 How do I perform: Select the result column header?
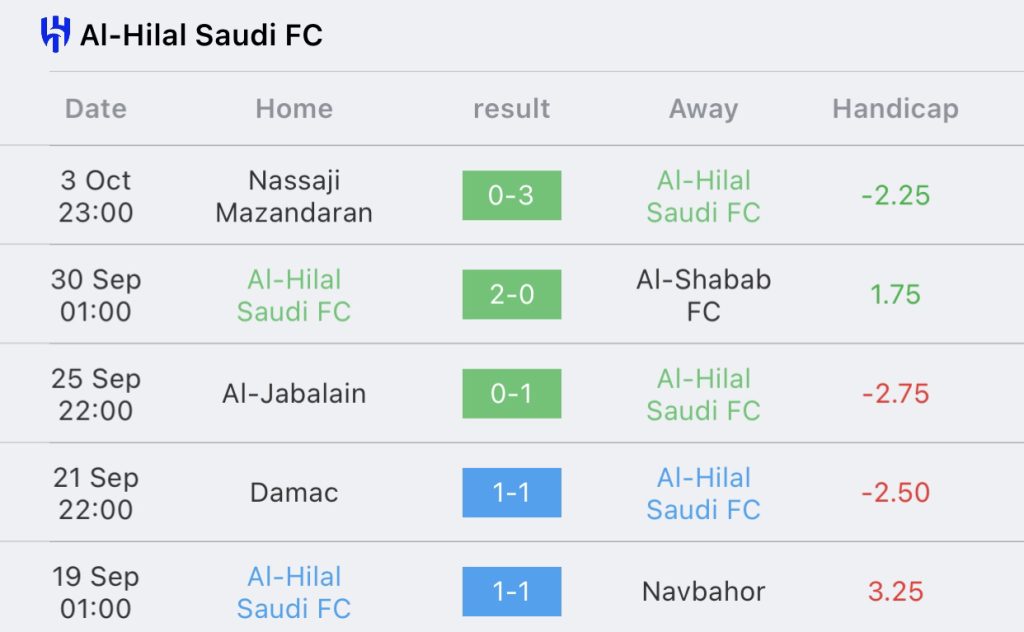pos(511,108)
